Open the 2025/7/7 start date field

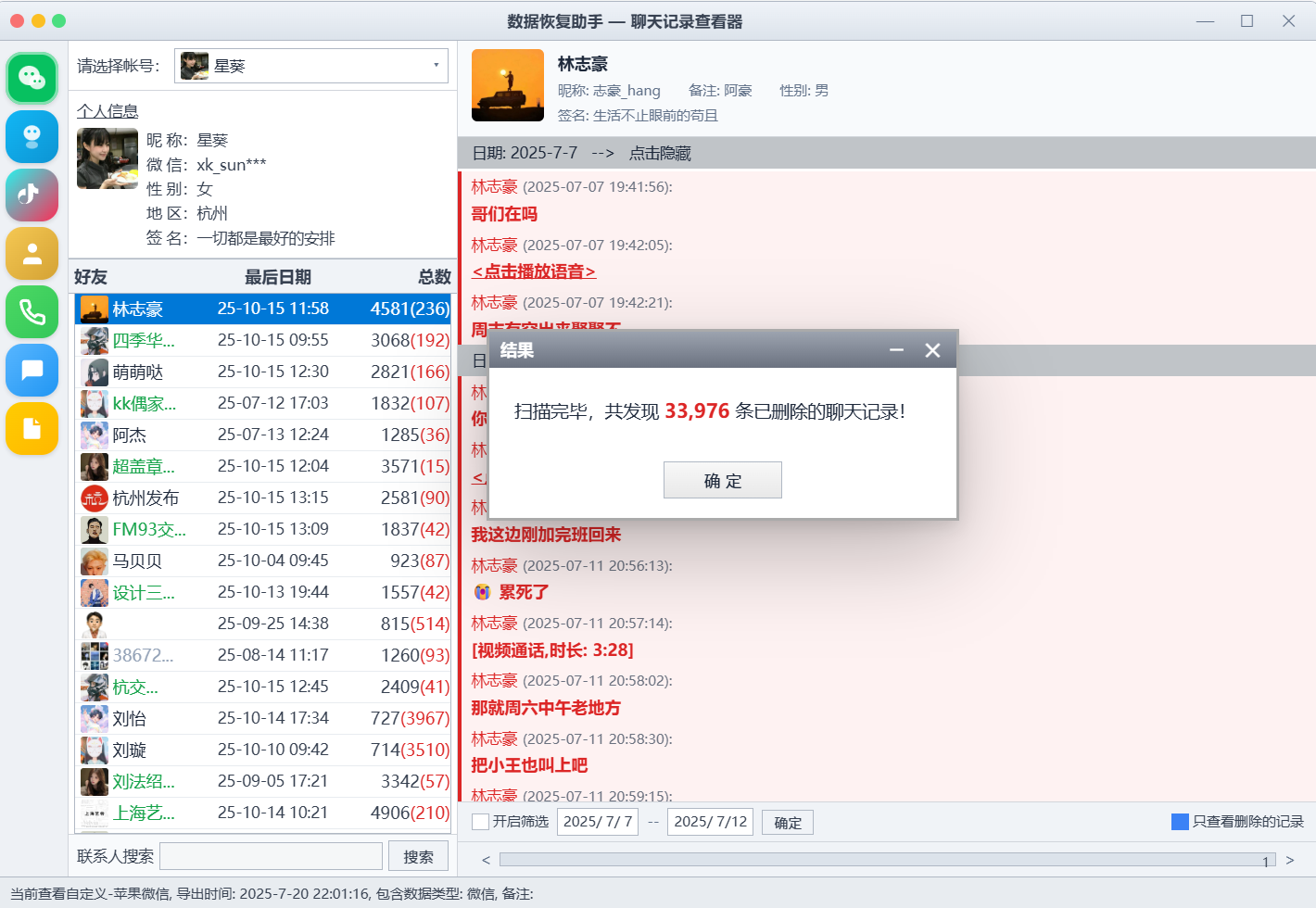pos(597,822)
